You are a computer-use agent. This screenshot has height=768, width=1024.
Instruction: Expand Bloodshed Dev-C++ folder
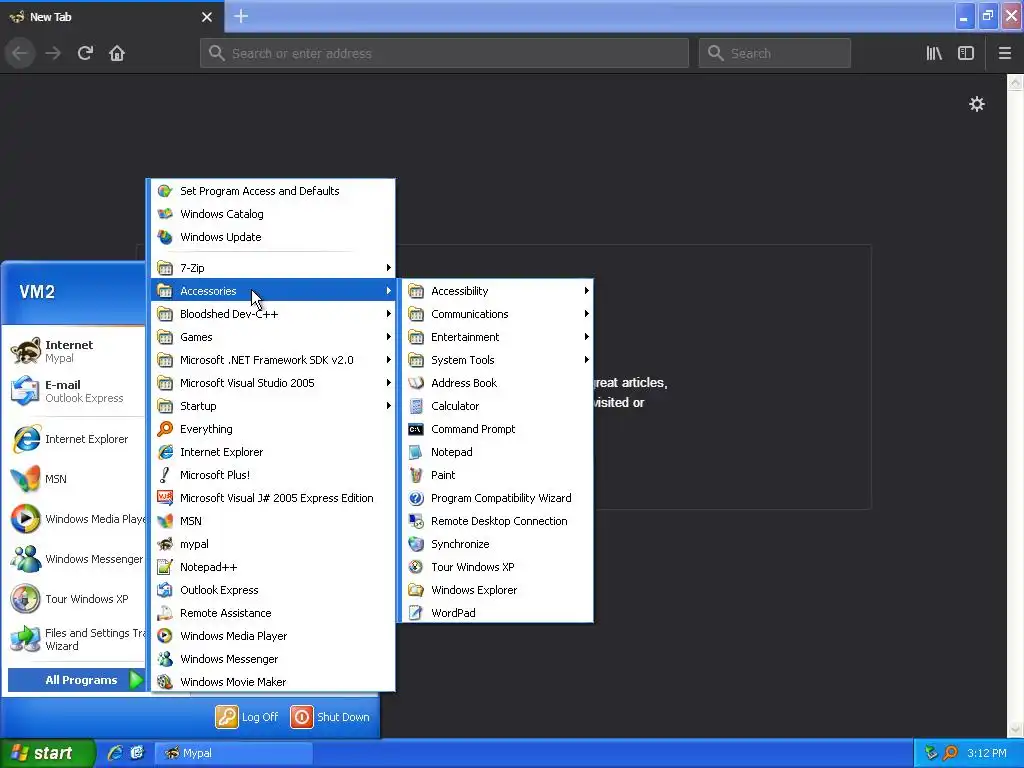[273, 314]
